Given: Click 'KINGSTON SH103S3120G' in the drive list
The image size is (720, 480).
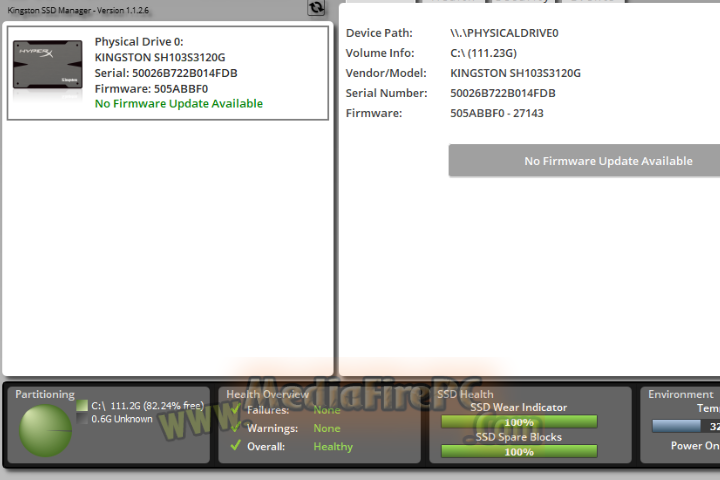Looking at the screenshot, I should tap(160, 57).
